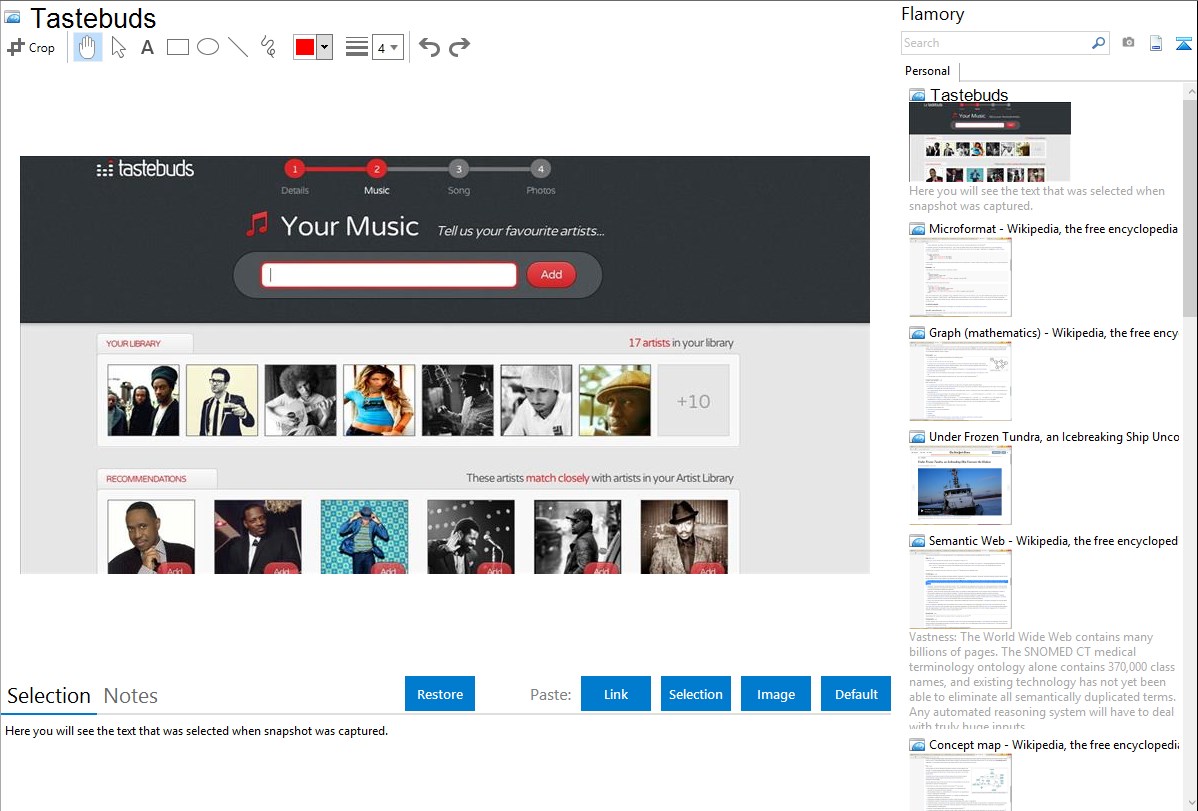Click the "Flamory" panel heading
This screenshot has height=811, width=1198.
coord(932,15)
